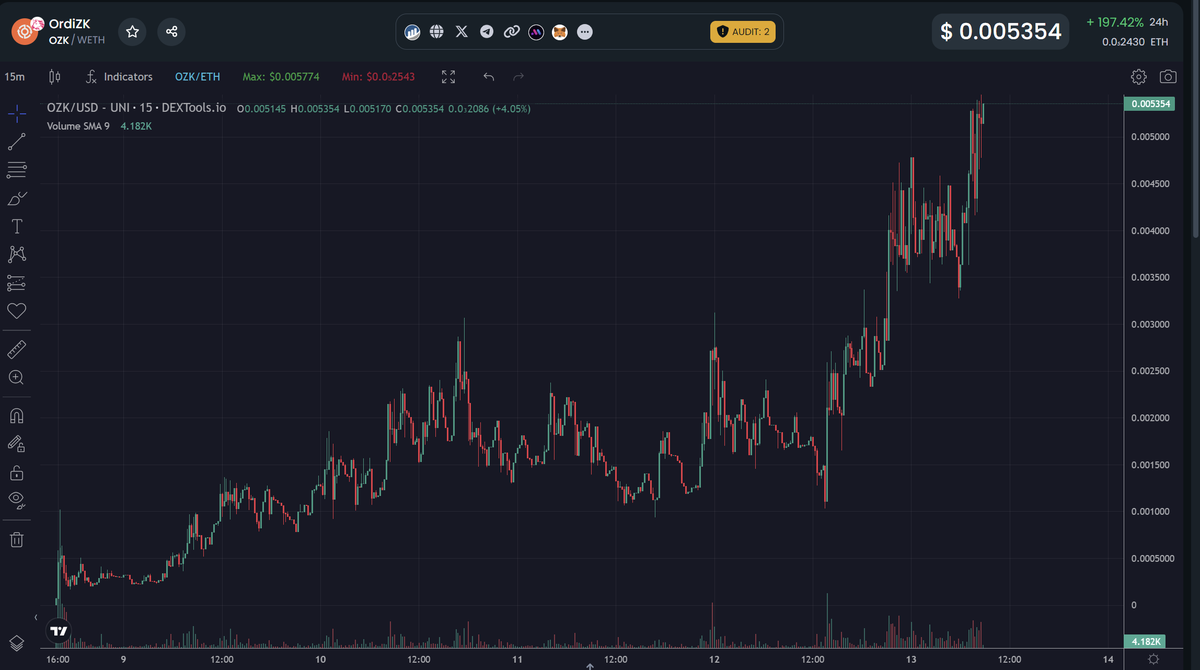Toggle lock all drawing tools
Viewport: 1200px width, 670px height.
[x=17, y=471]
